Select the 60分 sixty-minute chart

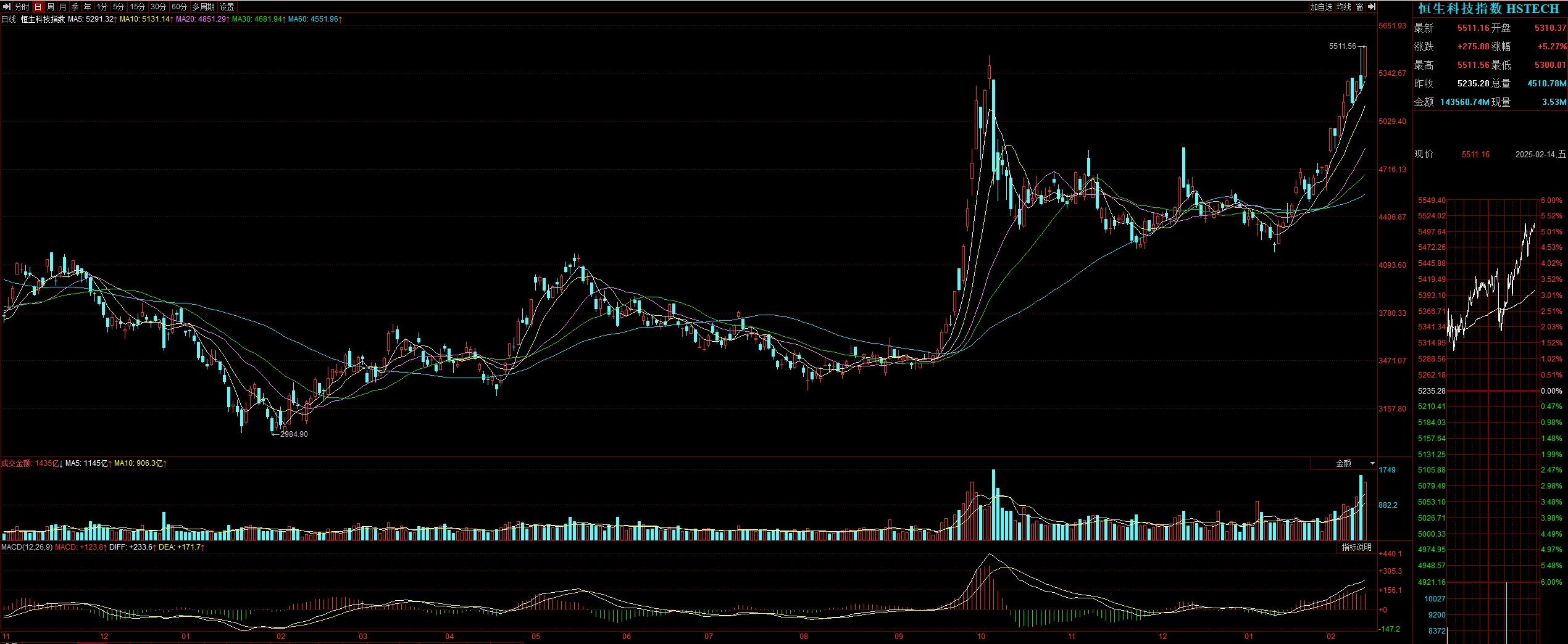(x=179, y=7)
